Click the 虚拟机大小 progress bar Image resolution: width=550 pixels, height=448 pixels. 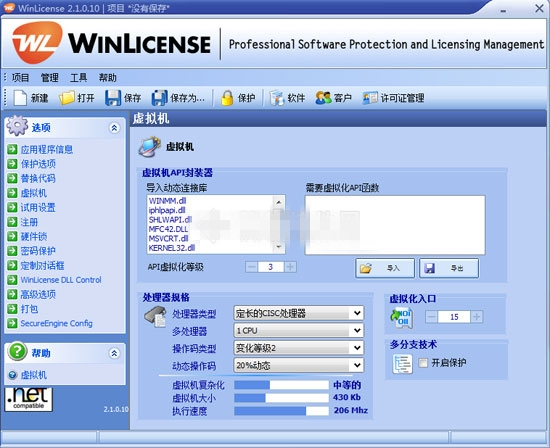click(281, 398)
